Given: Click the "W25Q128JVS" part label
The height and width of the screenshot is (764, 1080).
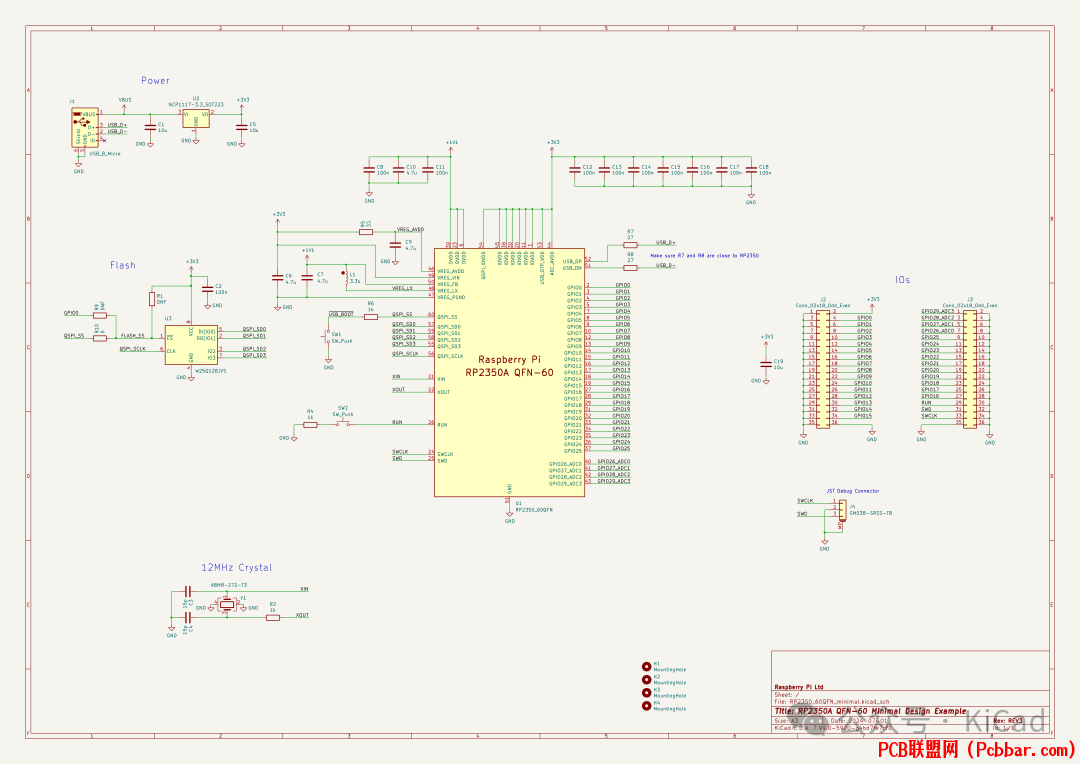Looking at the screenshot, I should tap(210, 371).
